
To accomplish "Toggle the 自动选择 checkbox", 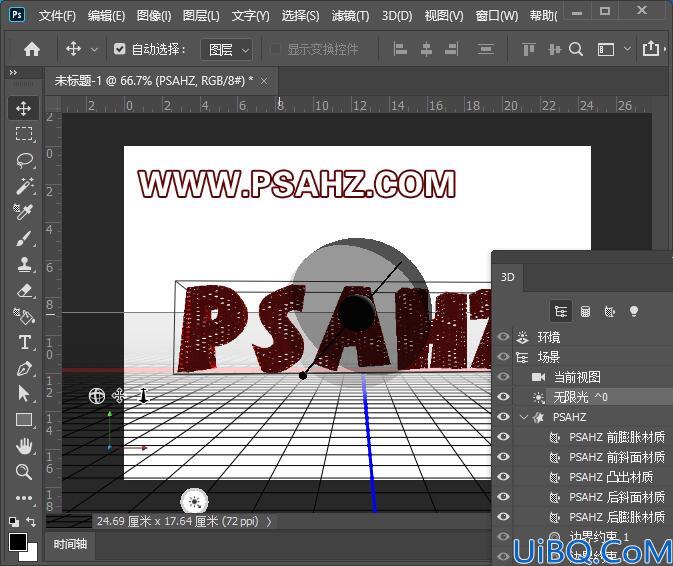I will (x=119, y=49).
